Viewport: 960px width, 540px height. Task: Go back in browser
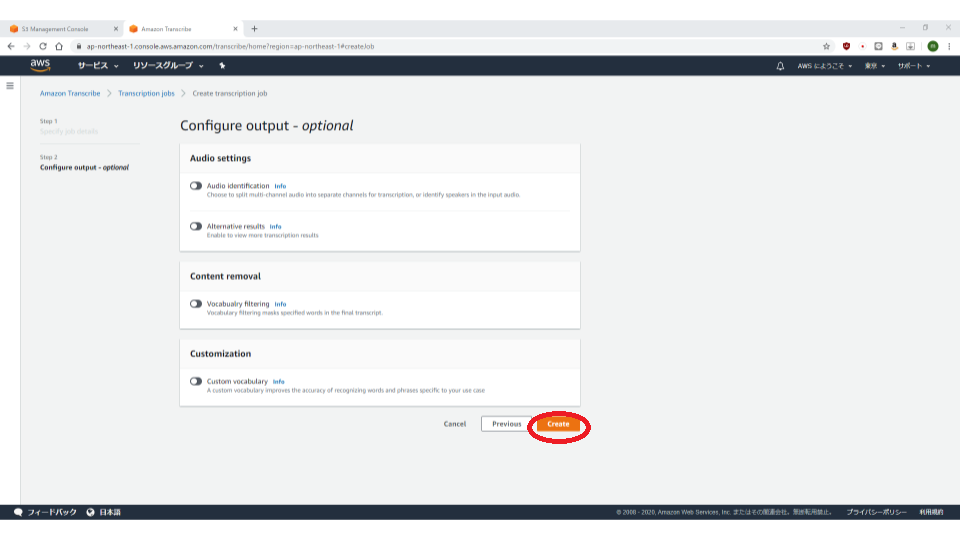(x=11, y=47)
